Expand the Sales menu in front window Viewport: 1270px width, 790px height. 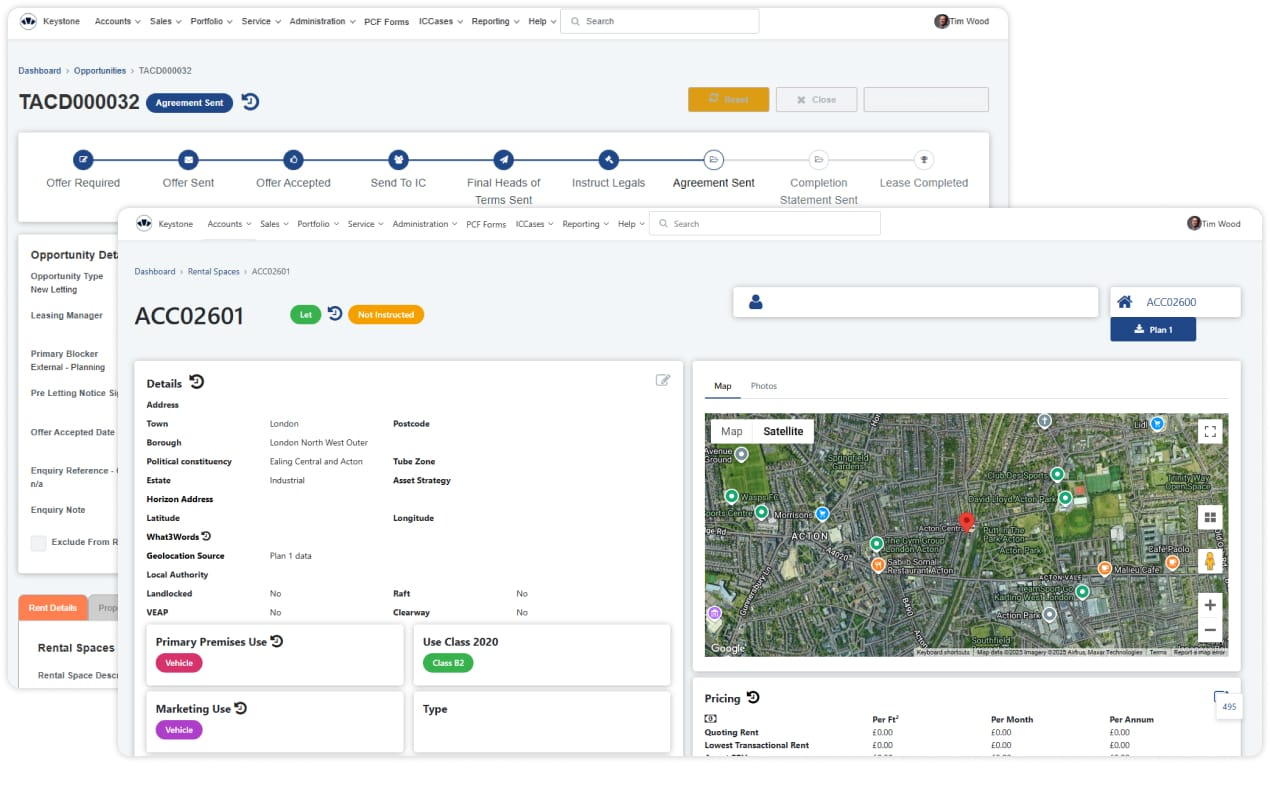point(274,224)
